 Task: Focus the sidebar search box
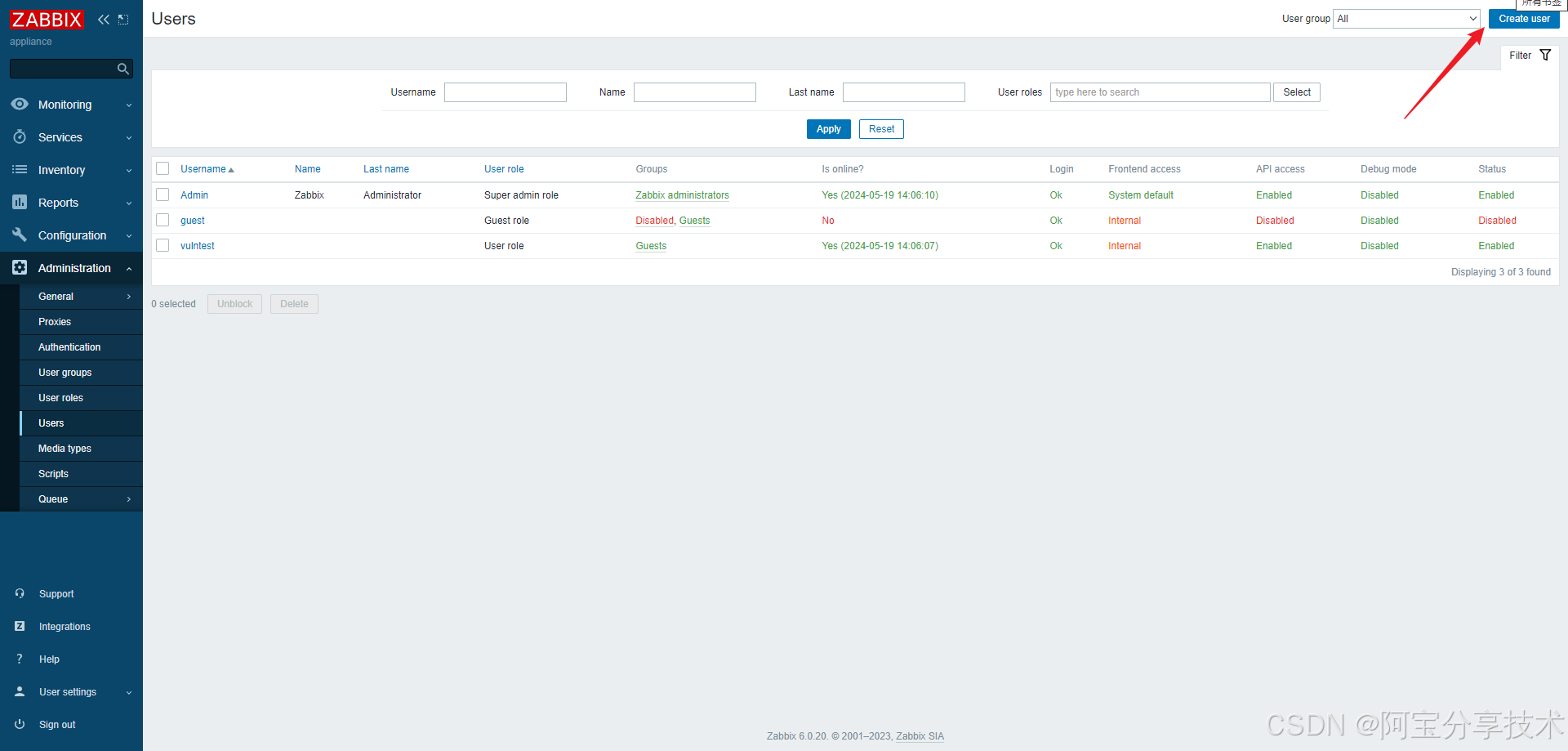[71, 69]
